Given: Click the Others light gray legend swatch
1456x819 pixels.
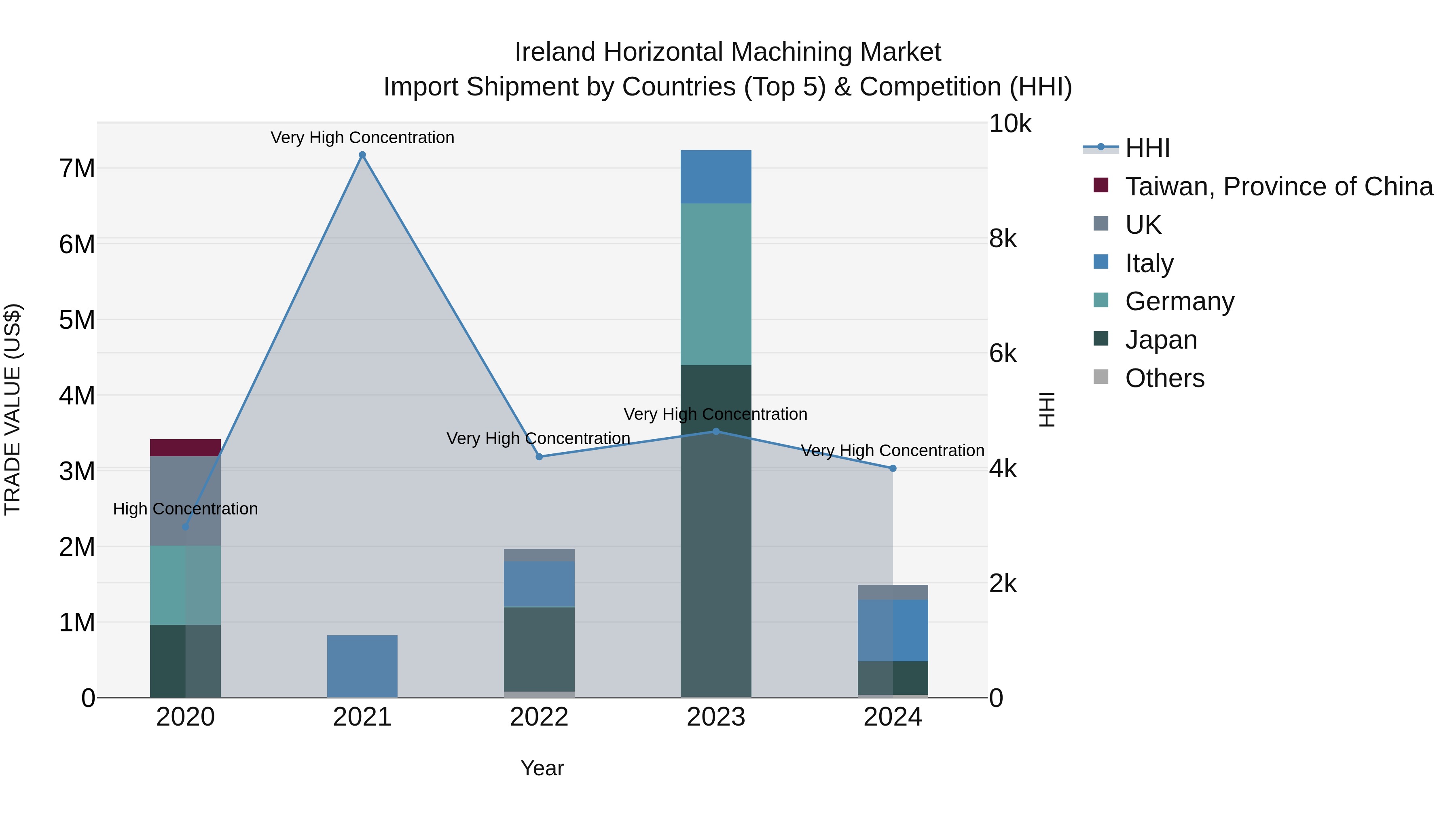Looking at the screenshot, I should point(1100,377).
